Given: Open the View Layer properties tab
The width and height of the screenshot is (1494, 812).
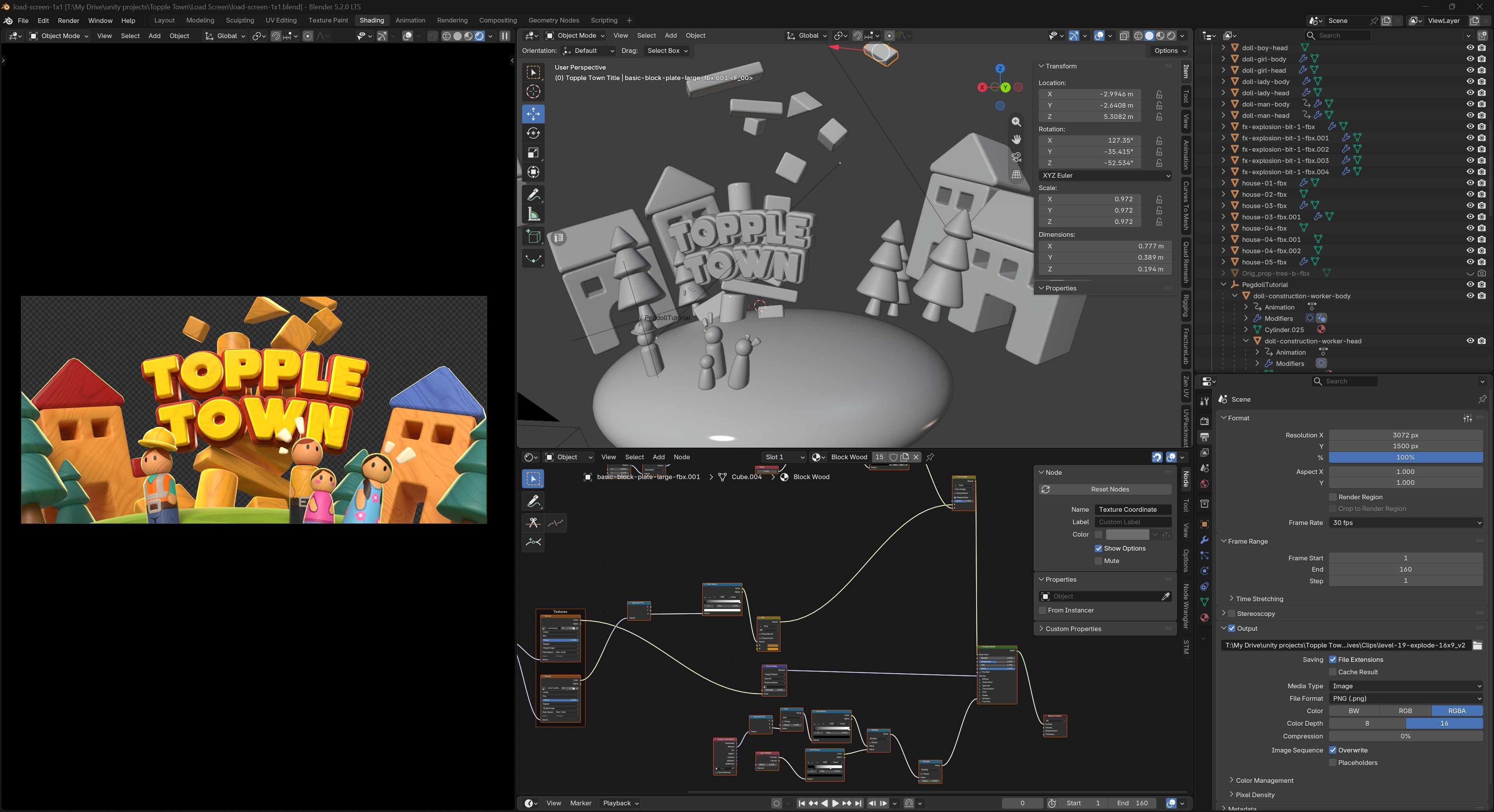Looking at the screenshot, I should pyautogui.click(x=1204, y=452).
